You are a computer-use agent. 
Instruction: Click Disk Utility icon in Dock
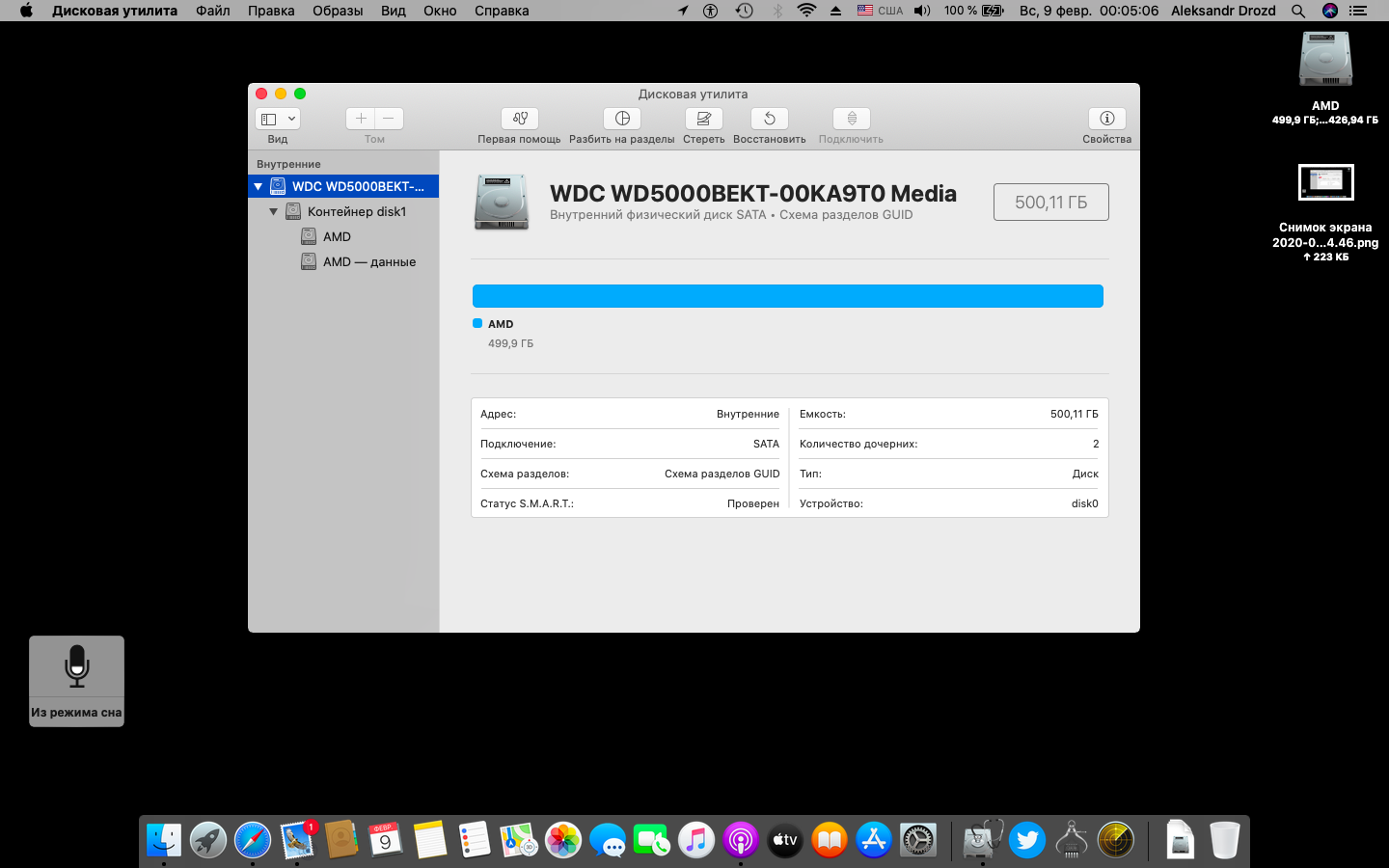click(983, 840)
